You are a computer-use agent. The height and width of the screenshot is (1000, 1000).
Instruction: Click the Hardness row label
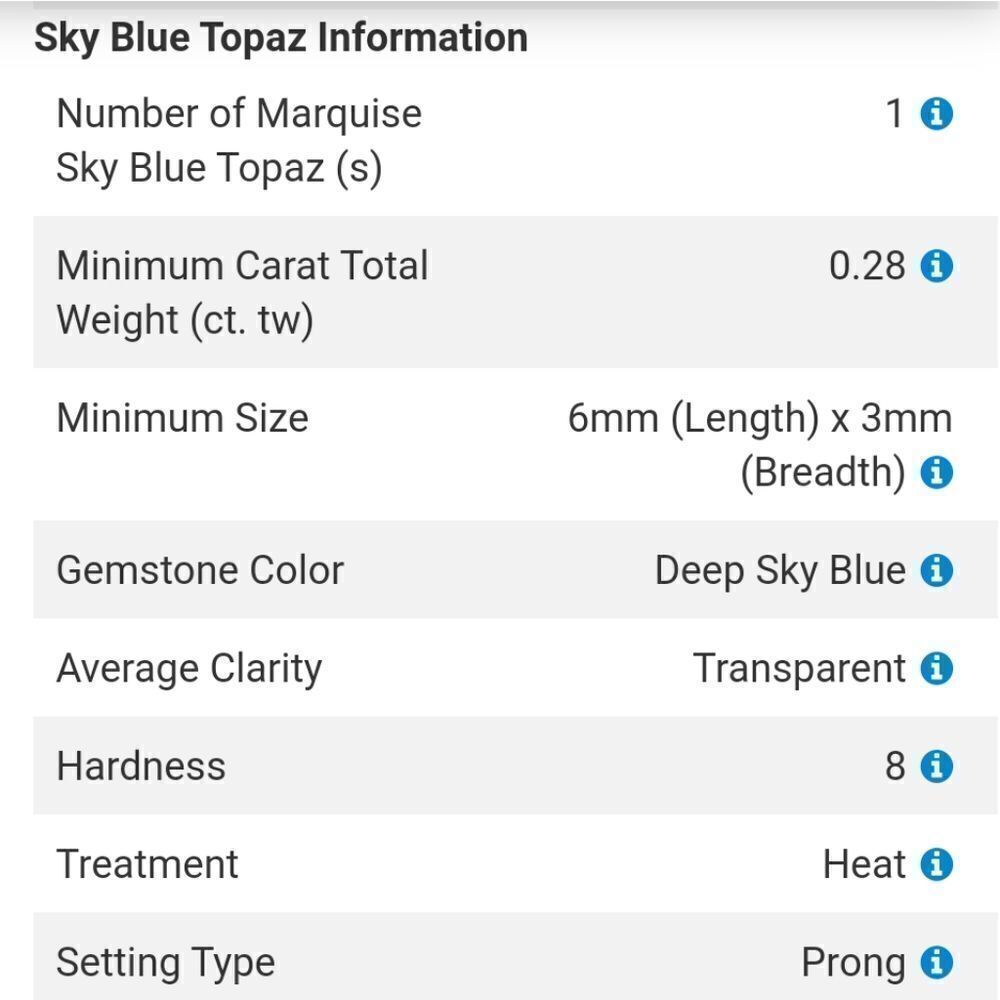141,766
